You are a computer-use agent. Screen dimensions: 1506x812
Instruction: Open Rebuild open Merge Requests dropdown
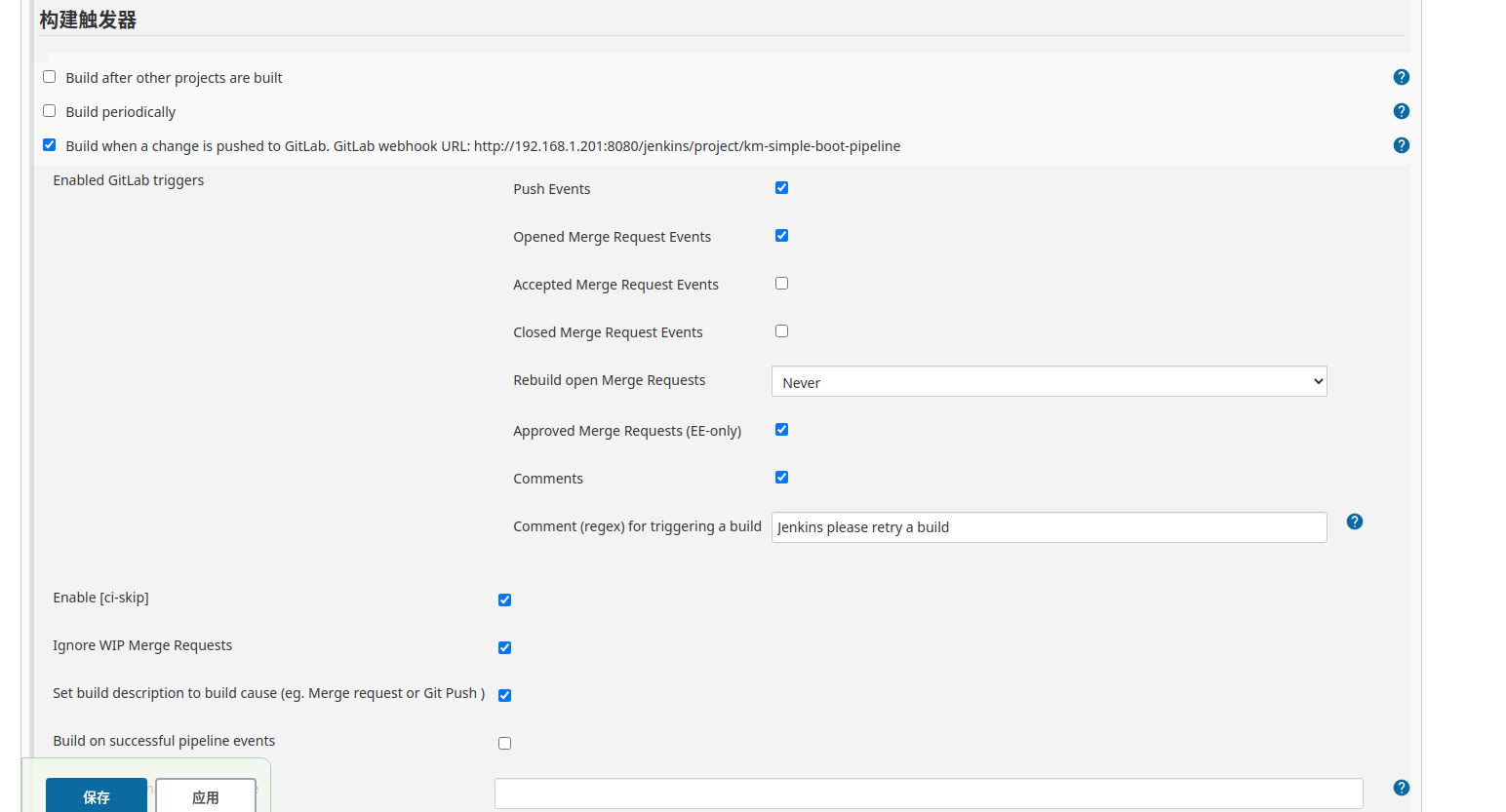1049,381
